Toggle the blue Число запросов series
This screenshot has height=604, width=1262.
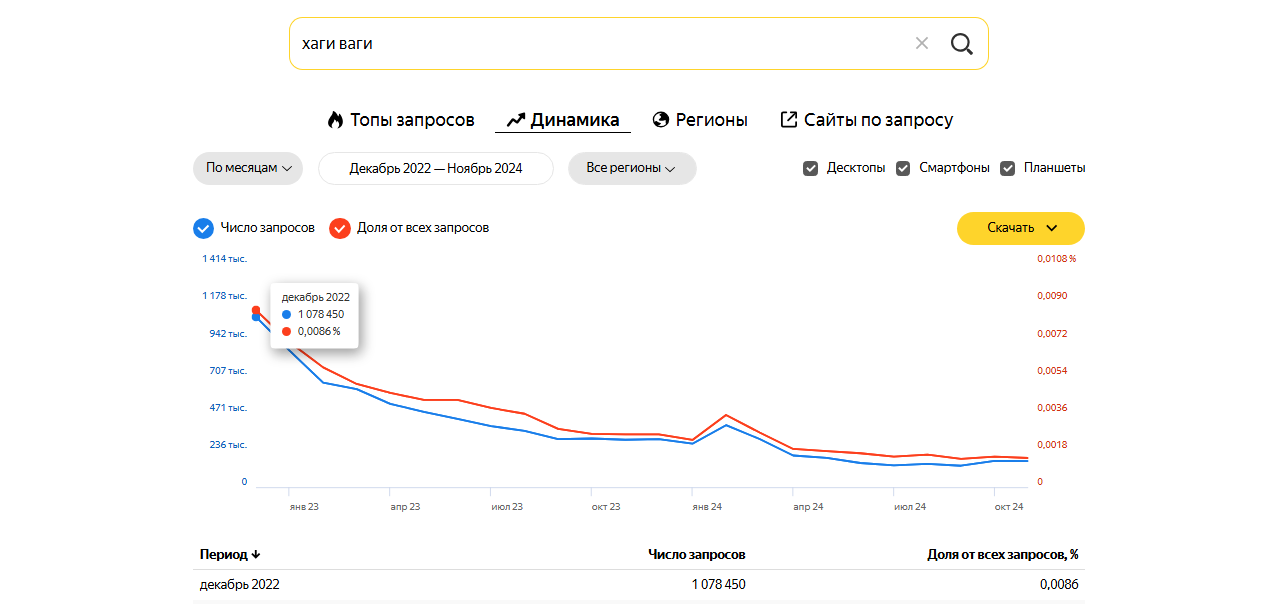point(203,228)
